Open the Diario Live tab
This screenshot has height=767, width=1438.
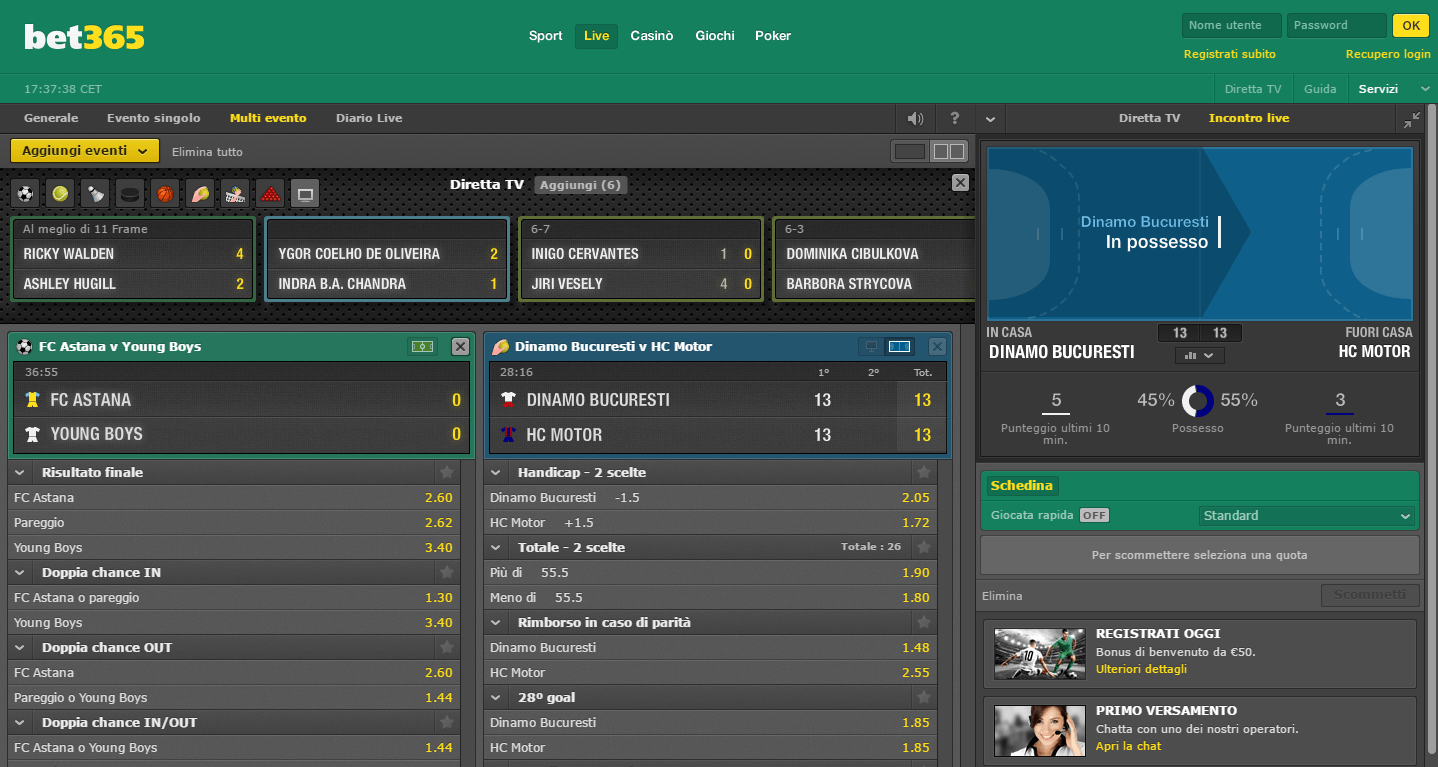click(369, 118)
